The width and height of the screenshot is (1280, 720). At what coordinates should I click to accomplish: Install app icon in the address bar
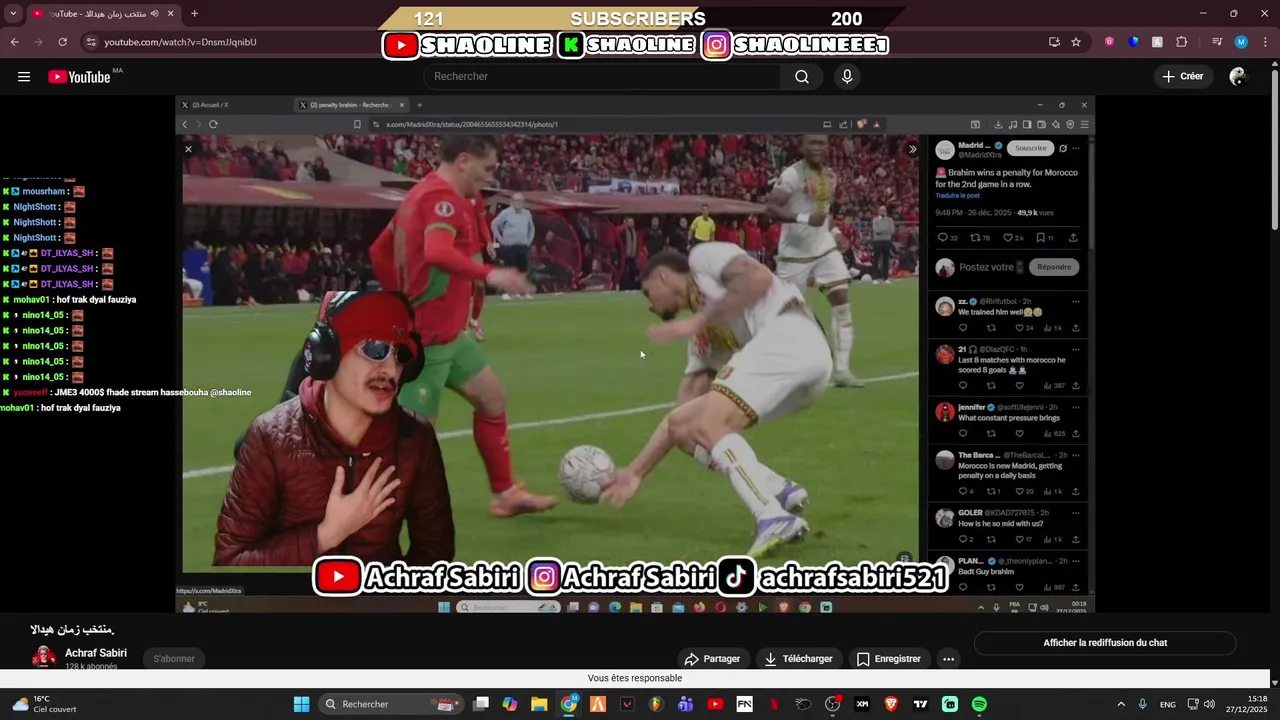(x=1054, y=42)
